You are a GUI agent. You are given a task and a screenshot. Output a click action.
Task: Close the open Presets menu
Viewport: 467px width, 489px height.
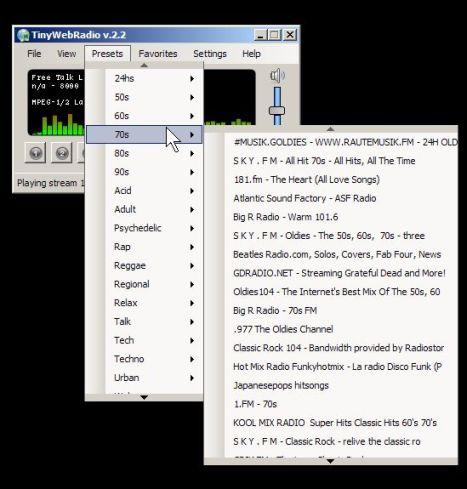pos(107,54)
